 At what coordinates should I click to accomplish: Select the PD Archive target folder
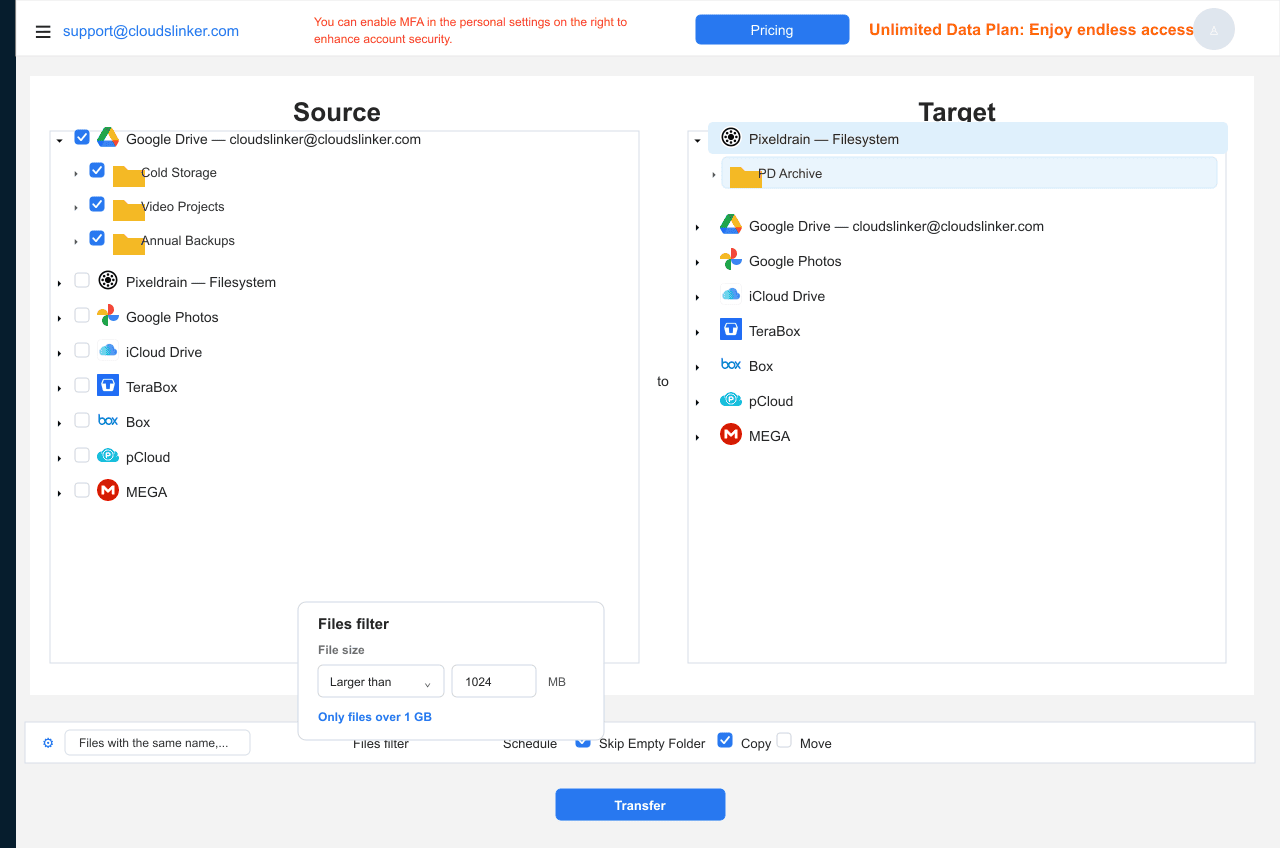(969, 173)
